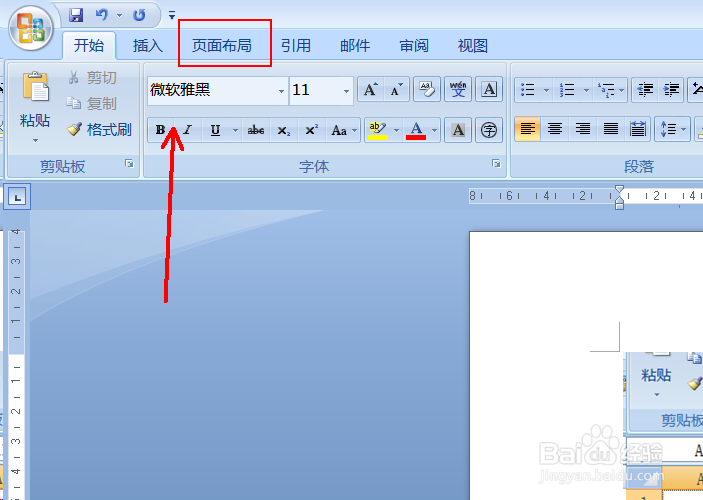The height and width of the screenshot is (500, 703).
Task: Increase paragraph indent
Action: point(671,90)
